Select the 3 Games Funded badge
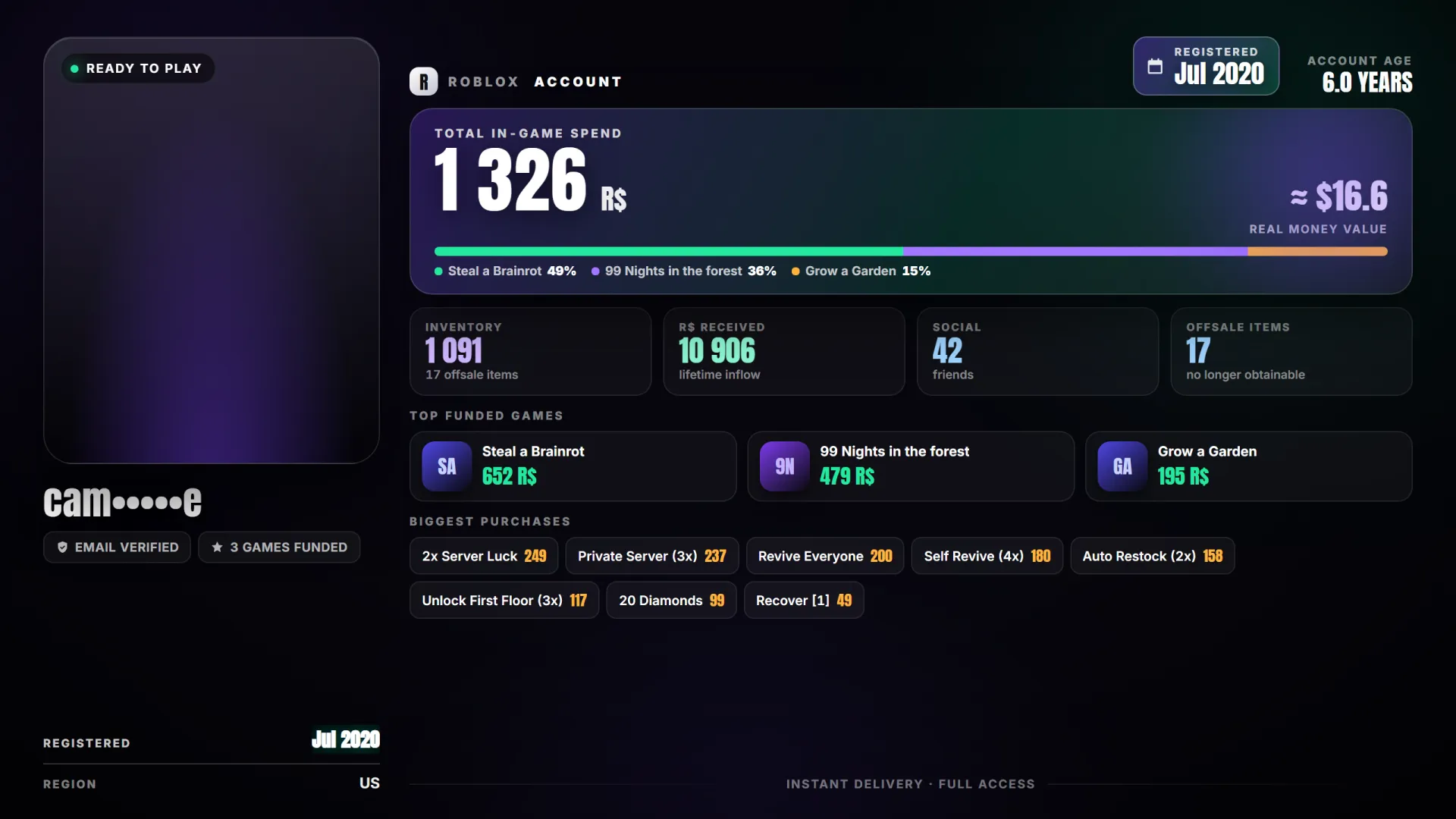Viewport: 1456px width, 819px height. click(279, 547)
